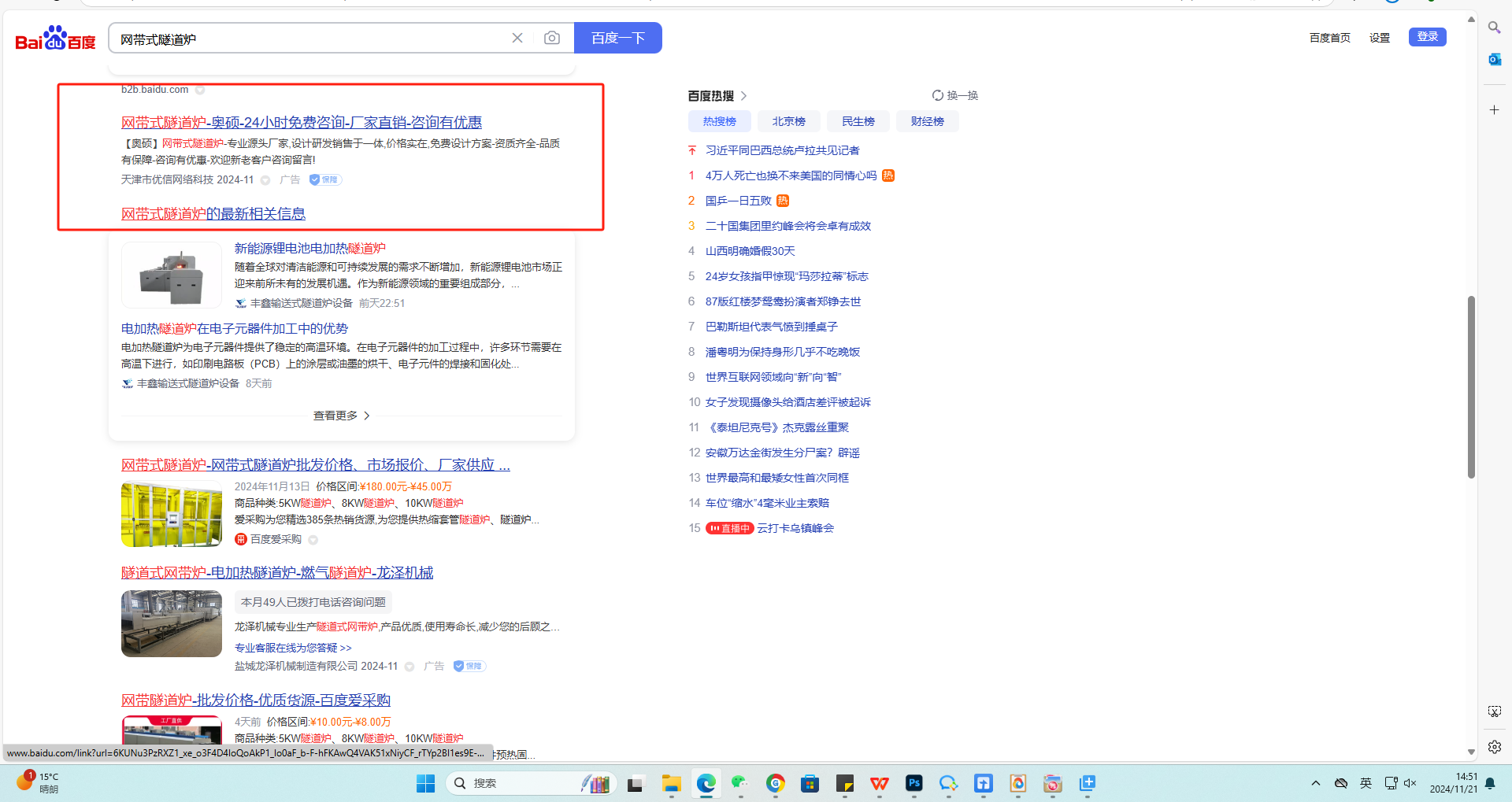Screen dimensions: 1512x802
Task: Expand 查看更多 under latest info
Action: coord(341,416)
